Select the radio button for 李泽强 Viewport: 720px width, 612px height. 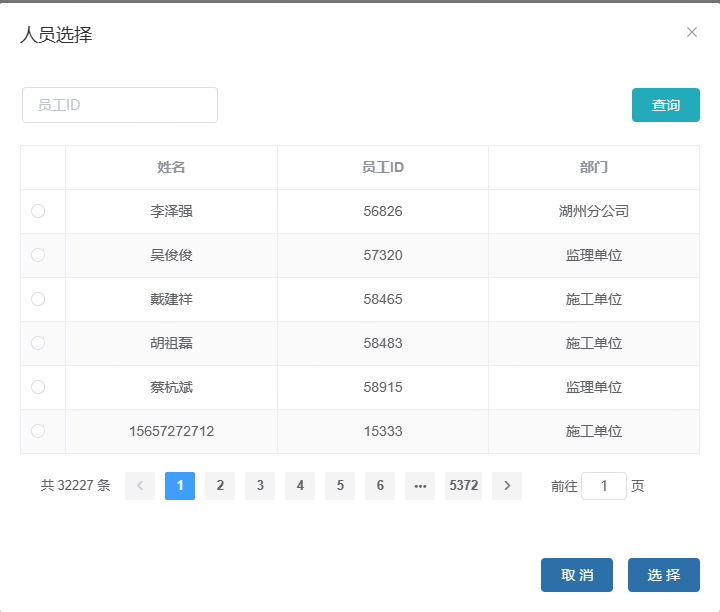[x=38, y=211]
